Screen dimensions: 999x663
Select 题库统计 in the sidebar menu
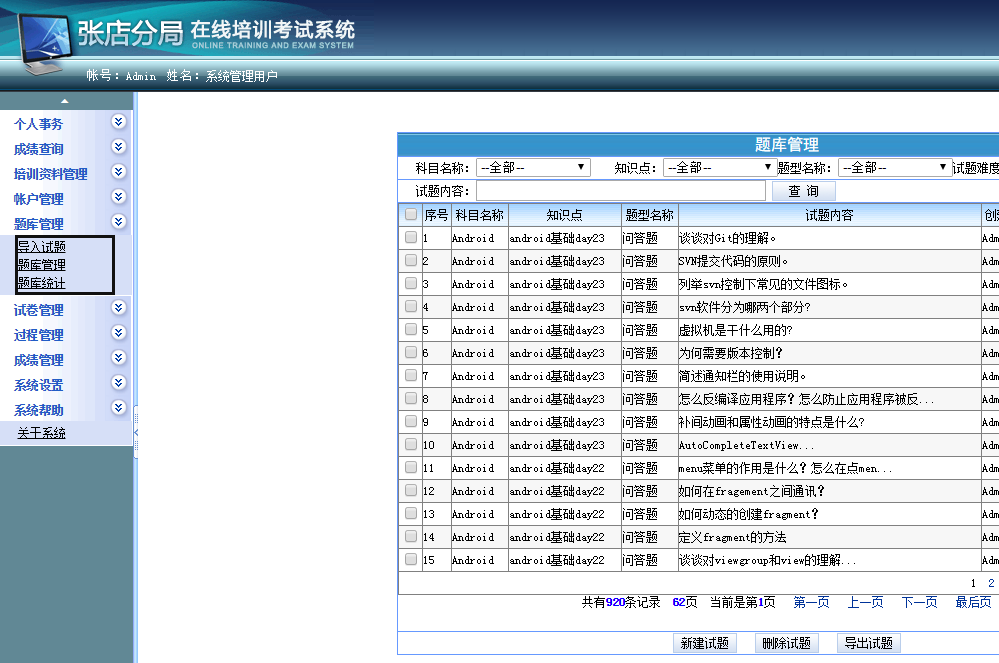[42, 283]
